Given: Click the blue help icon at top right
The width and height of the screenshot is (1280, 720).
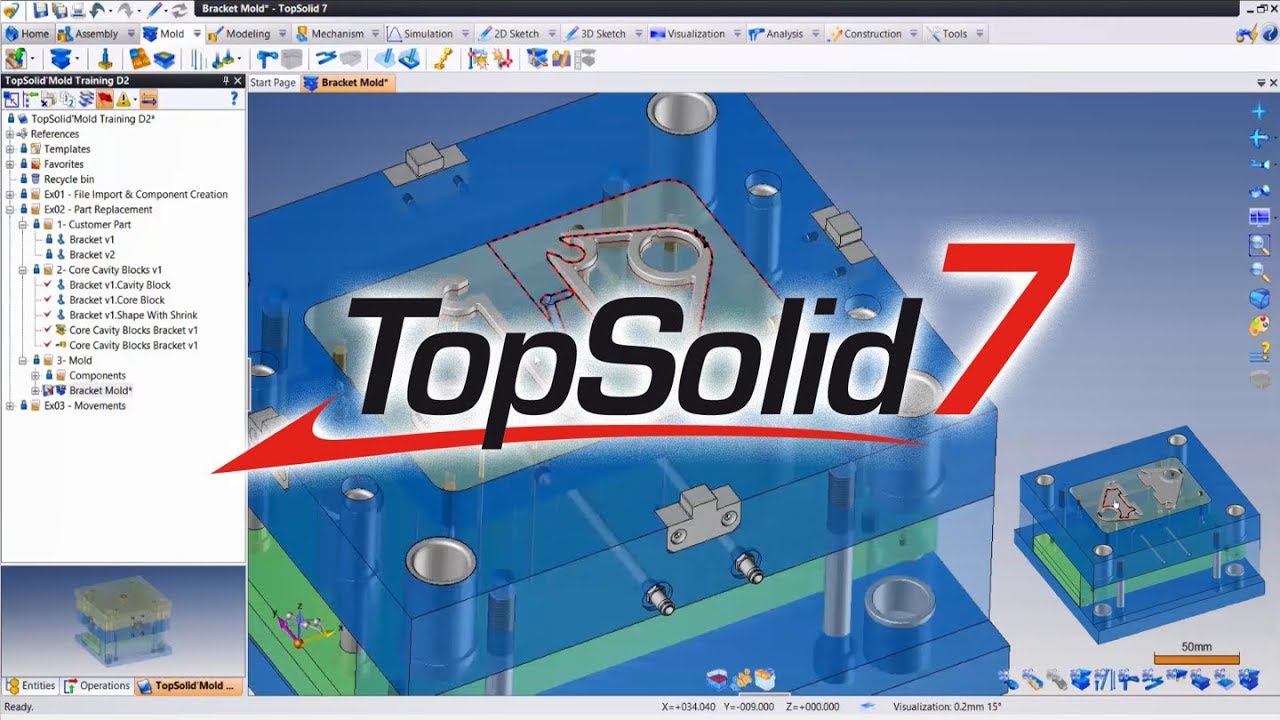Looking at the screenshot, I should pyautogui.click(x=1268, y=34).
